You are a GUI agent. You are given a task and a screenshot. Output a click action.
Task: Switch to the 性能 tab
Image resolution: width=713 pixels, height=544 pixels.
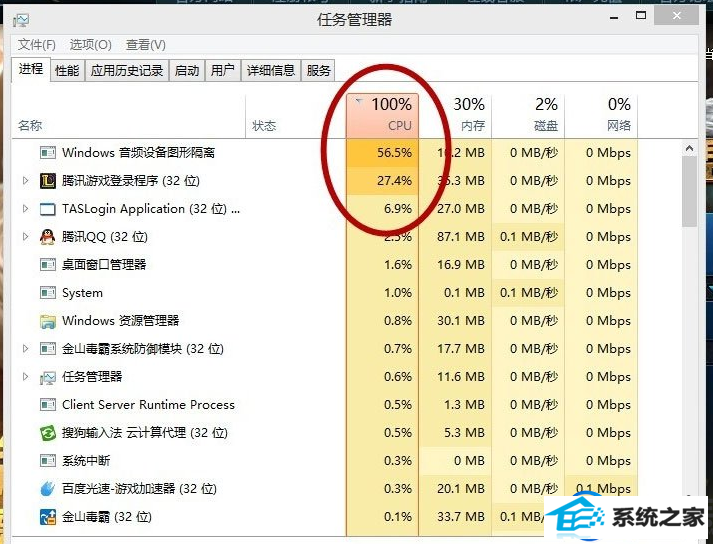coord(67,71)
